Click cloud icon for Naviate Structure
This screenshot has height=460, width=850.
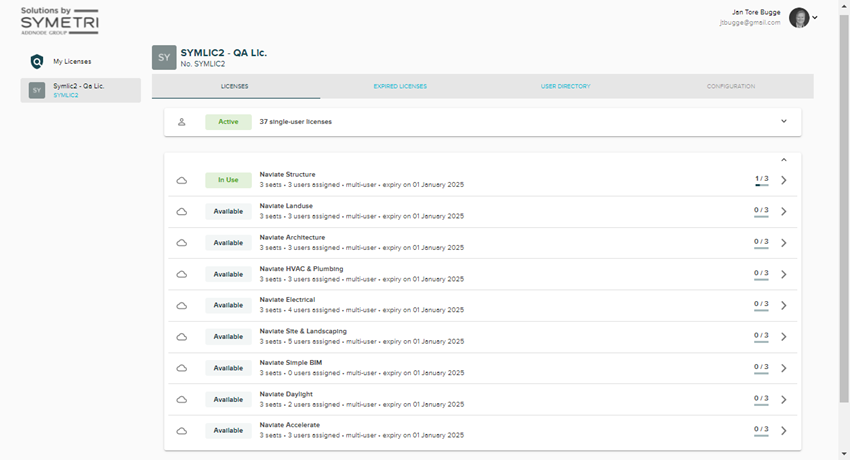point(182,180)
